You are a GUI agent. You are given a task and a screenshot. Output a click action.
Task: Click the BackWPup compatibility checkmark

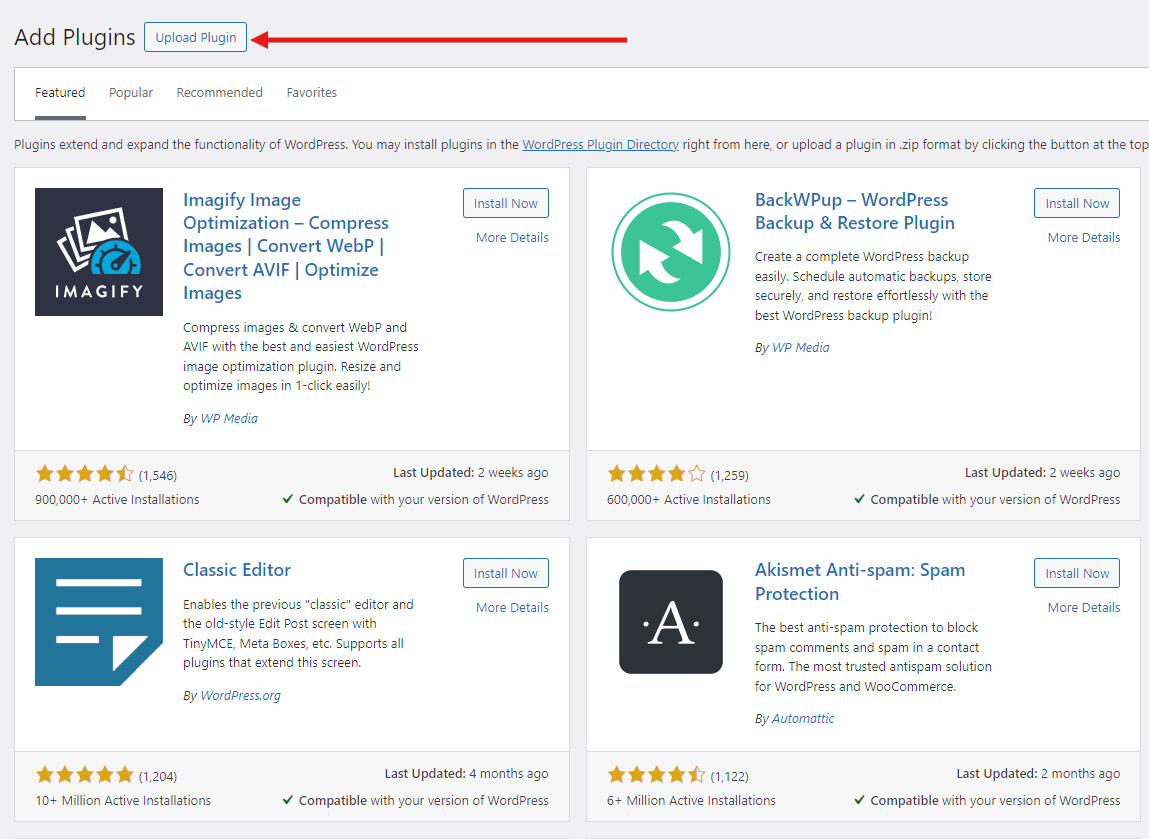[860, 499]
